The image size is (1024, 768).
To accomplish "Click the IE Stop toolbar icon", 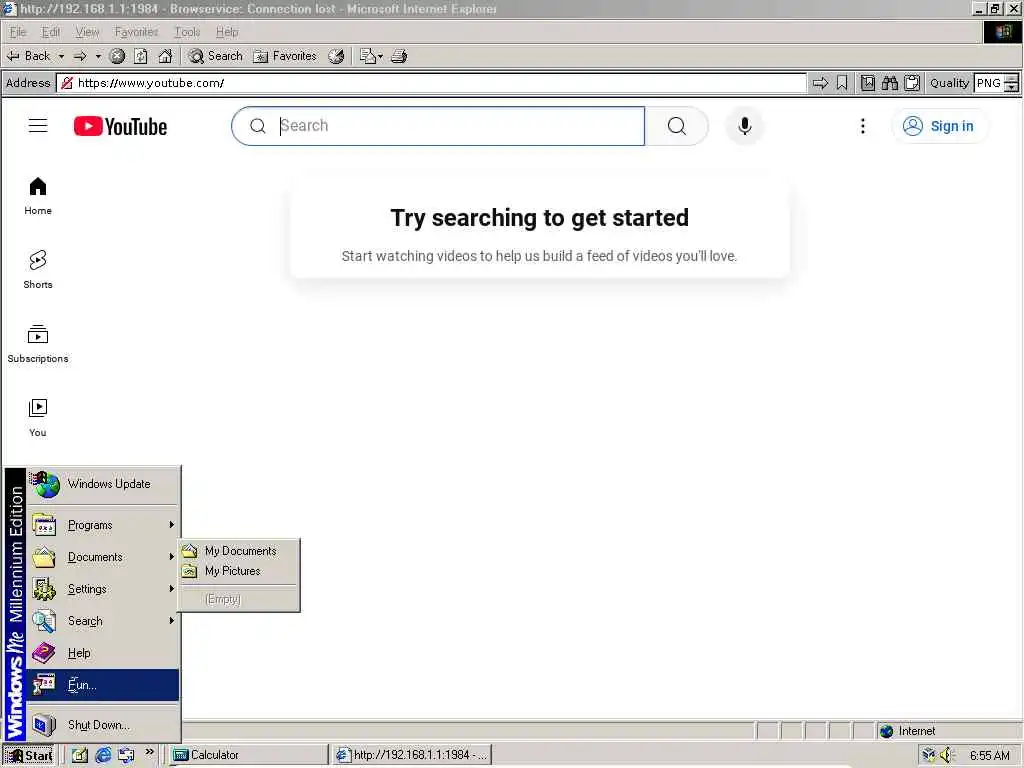I will [x=117, y=56].
